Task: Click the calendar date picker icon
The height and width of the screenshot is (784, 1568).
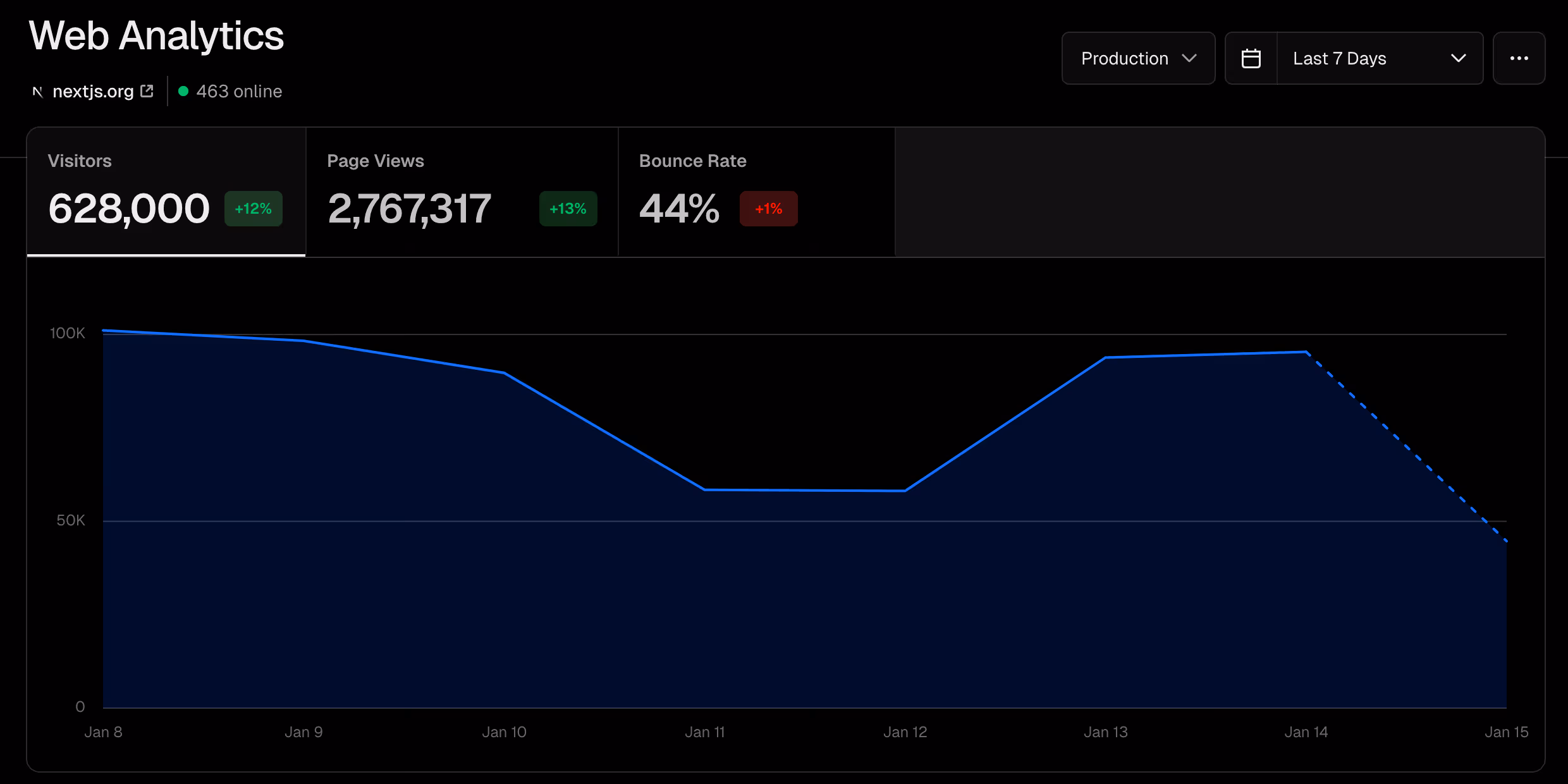Action: [1252, 58]
